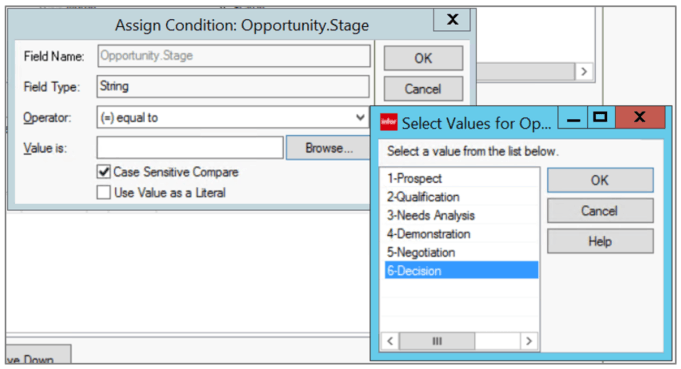This screenshot has width=681, height=369.
Task: Click Help in Select Values dialog
Action: coord(600,241)
